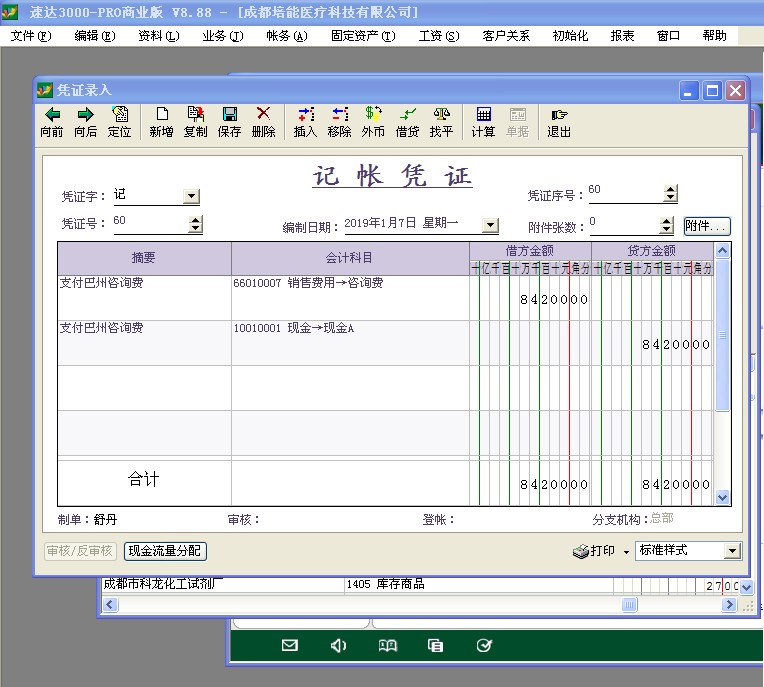The image size is (764, 687).
Task: Open the 帐务 menu
Action: [285, 35]
